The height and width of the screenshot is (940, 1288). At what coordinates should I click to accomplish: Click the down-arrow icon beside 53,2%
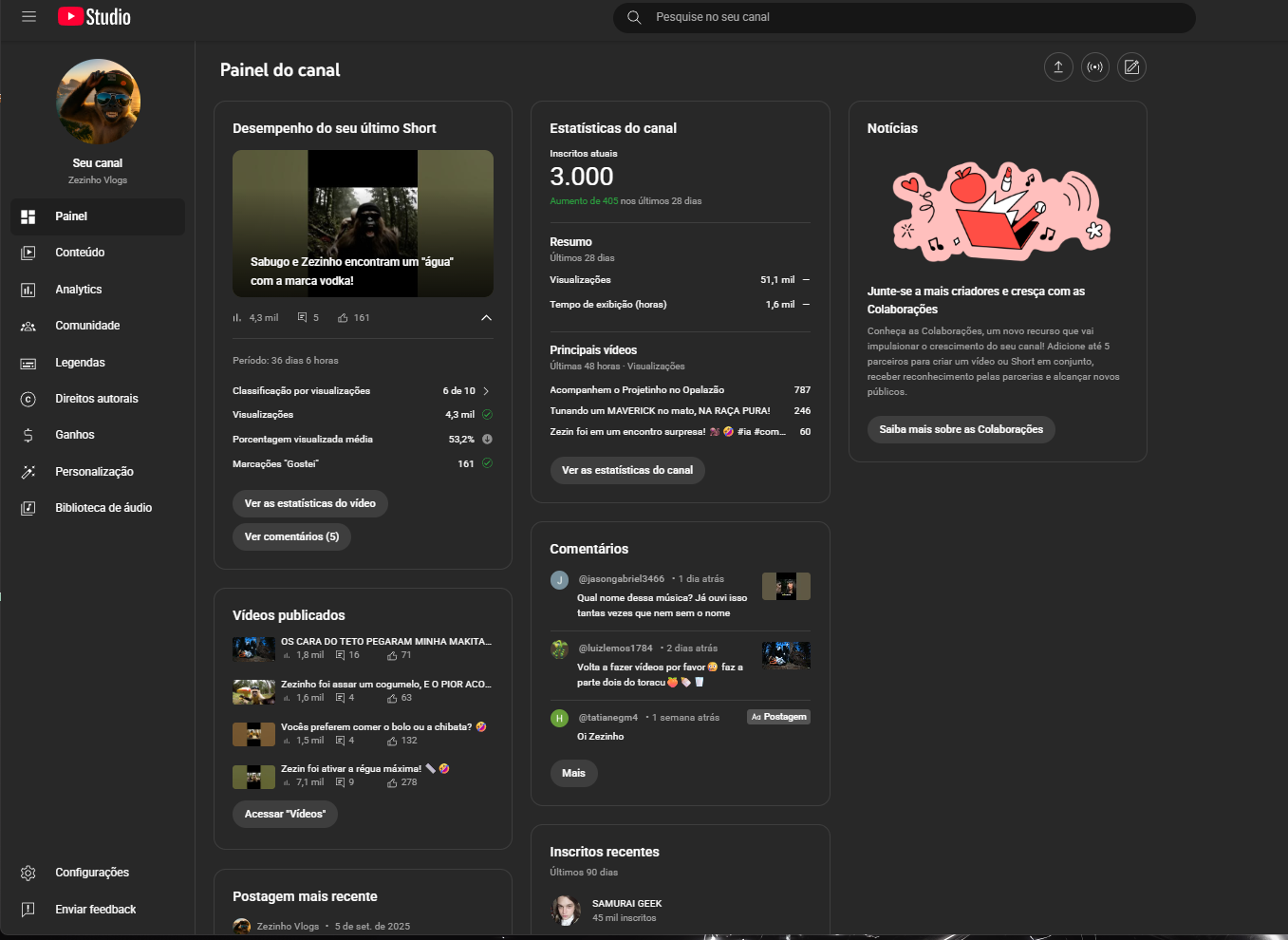[487, 440]
